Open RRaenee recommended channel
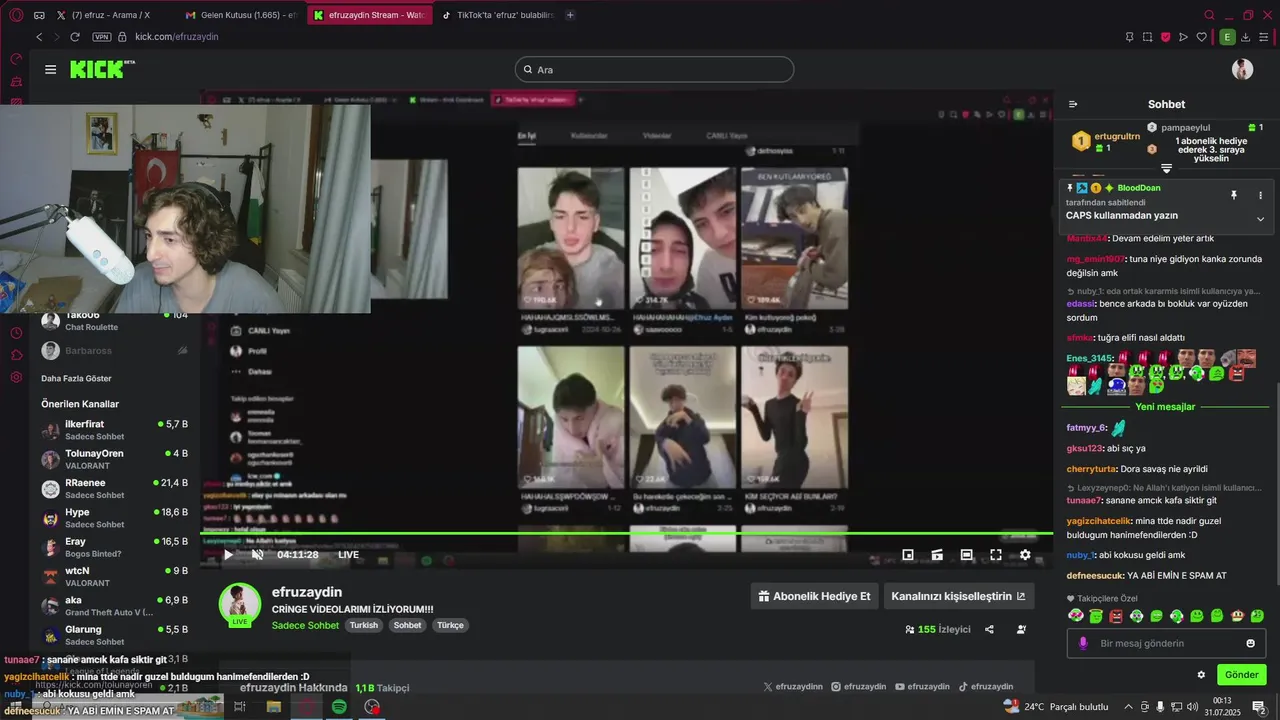Screen dimensions: 1280x720 point(114,488)
